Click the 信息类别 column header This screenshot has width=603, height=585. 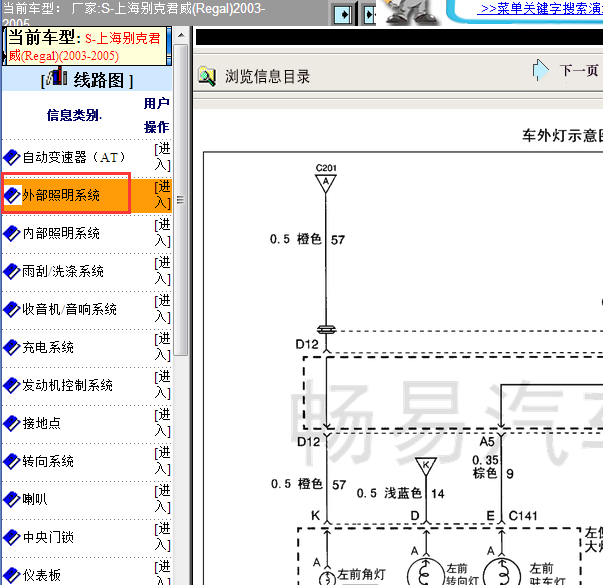(74, 115)
